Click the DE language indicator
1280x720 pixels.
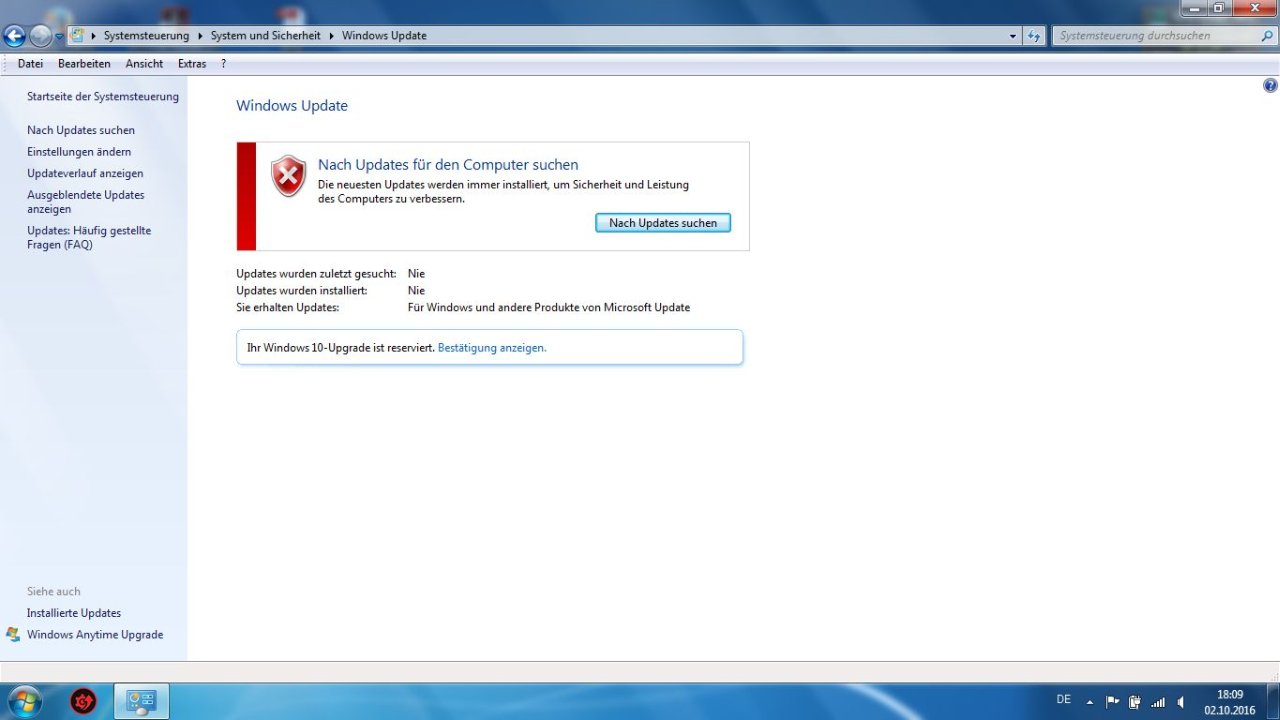tap(1063, 699)
